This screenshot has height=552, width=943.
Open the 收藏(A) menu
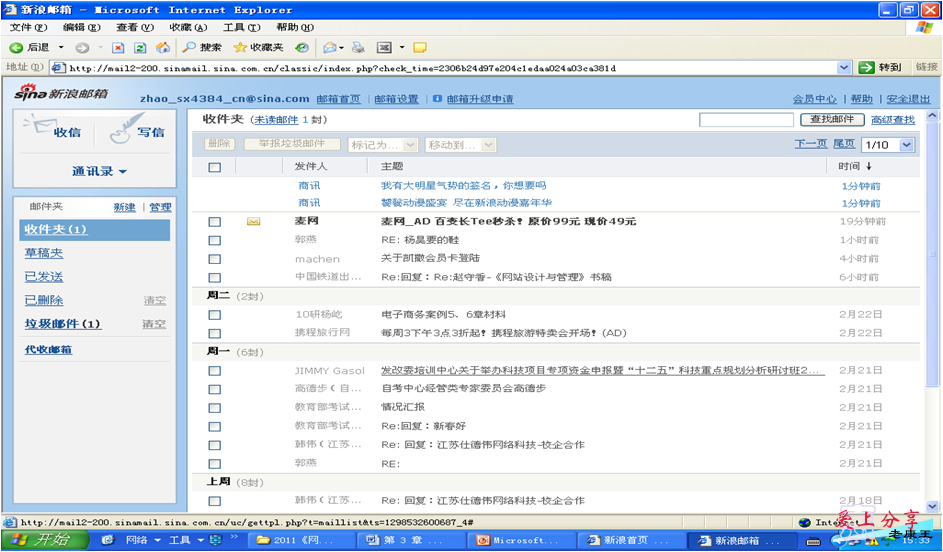point(188,28)
